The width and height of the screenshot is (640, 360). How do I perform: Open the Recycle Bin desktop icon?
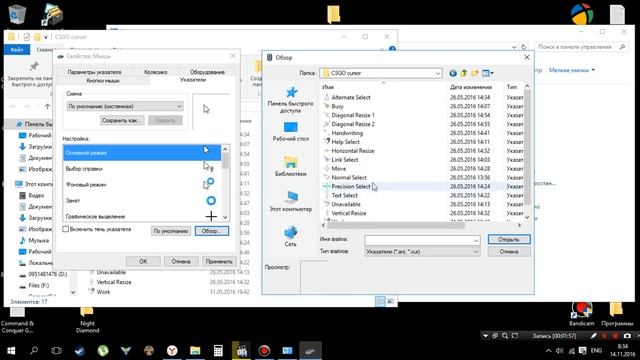coord(17,14)
